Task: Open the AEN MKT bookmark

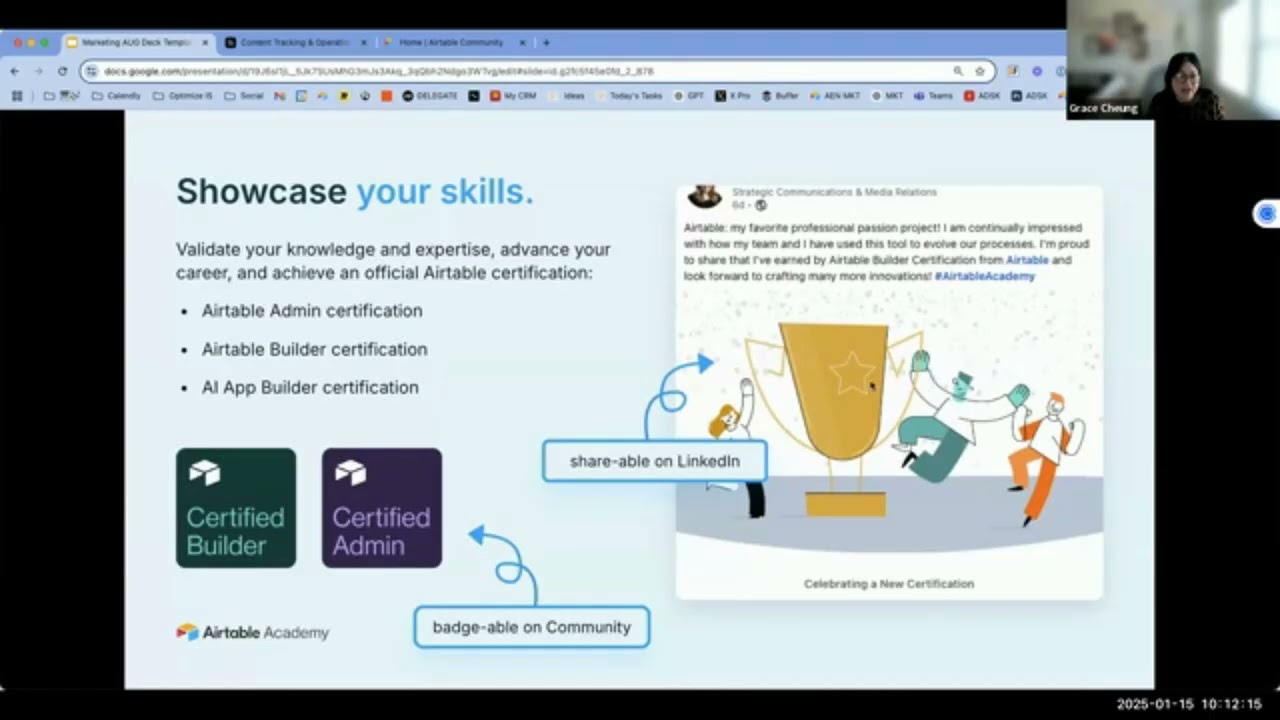Action: pyautogui.click(x=835, y=96)
